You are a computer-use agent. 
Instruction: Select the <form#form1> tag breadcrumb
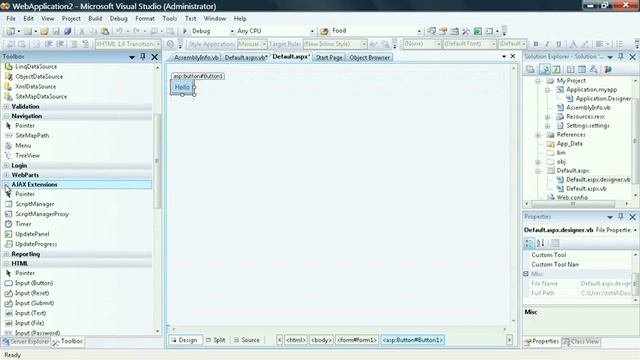pyautogui.click(x=357, y=340)
